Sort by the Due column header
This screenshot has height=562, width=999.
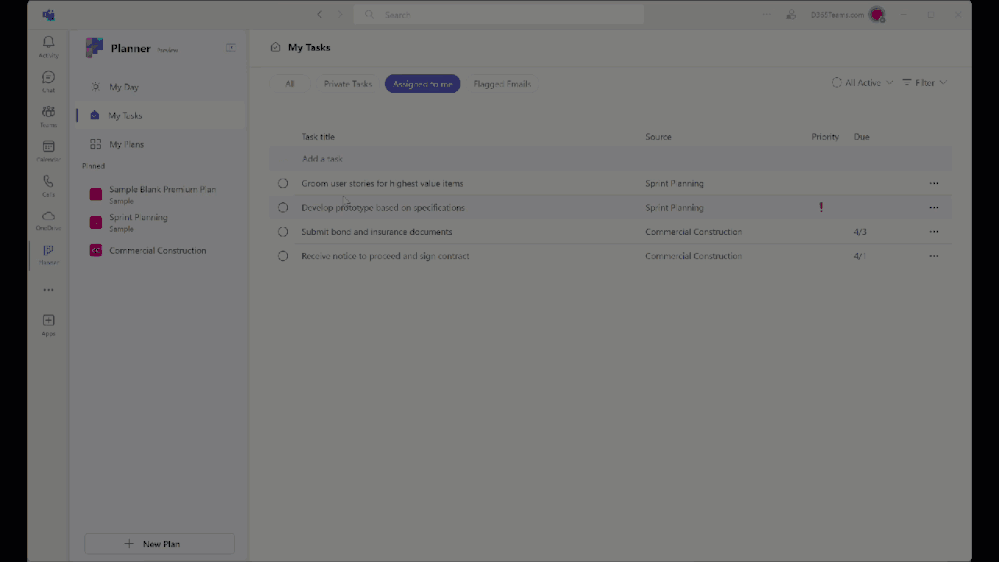pos(861,137)
